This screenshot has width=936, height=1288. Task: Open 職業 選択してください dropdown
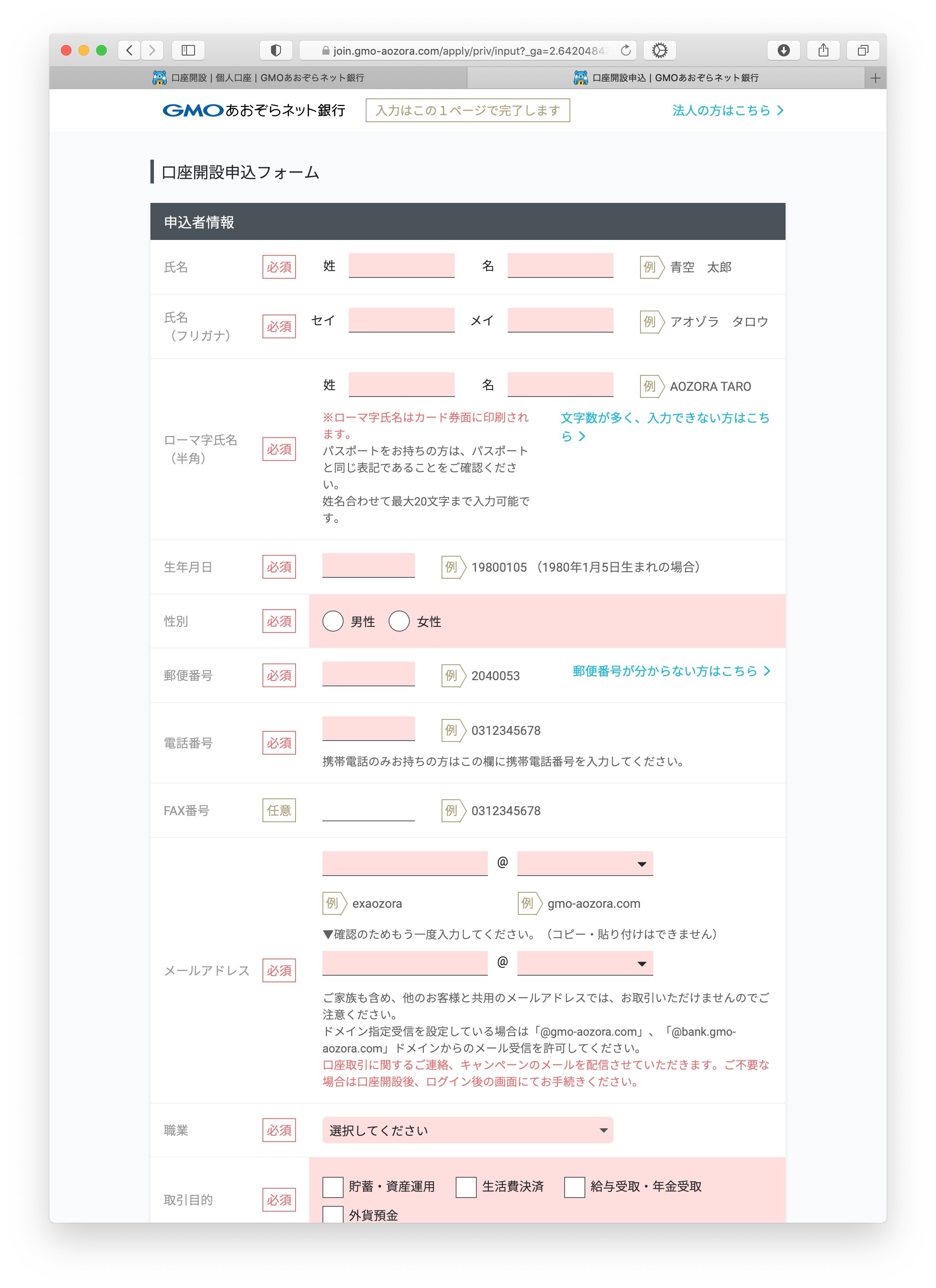point(468,1130)
